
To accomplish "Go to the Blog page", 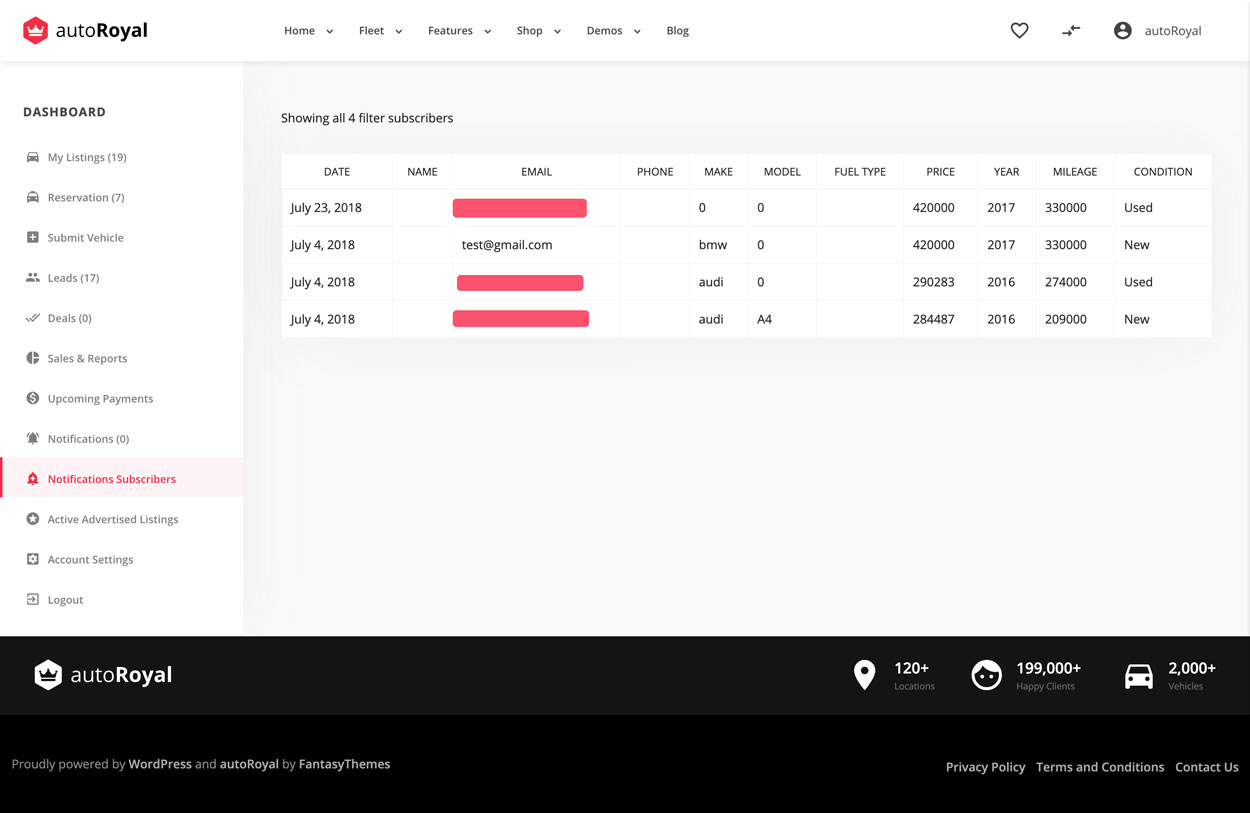I will click(x=678, y=31).
